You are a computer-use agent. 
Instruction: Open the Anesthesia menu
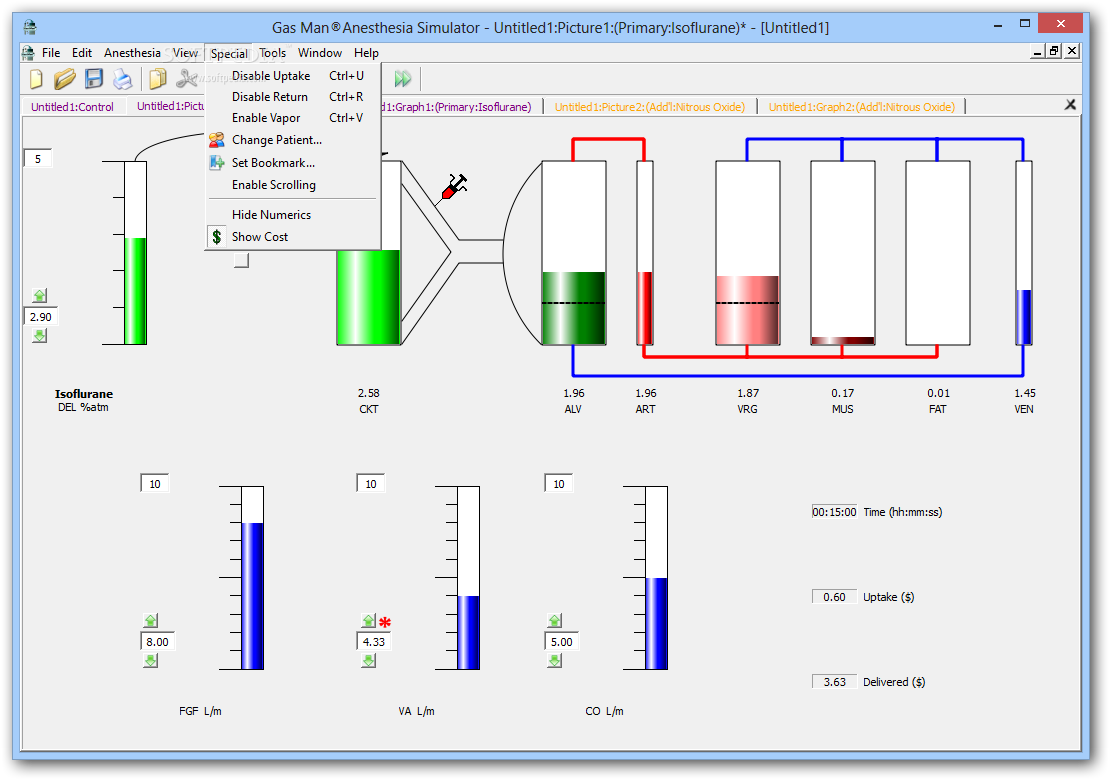tap(132, 53)
